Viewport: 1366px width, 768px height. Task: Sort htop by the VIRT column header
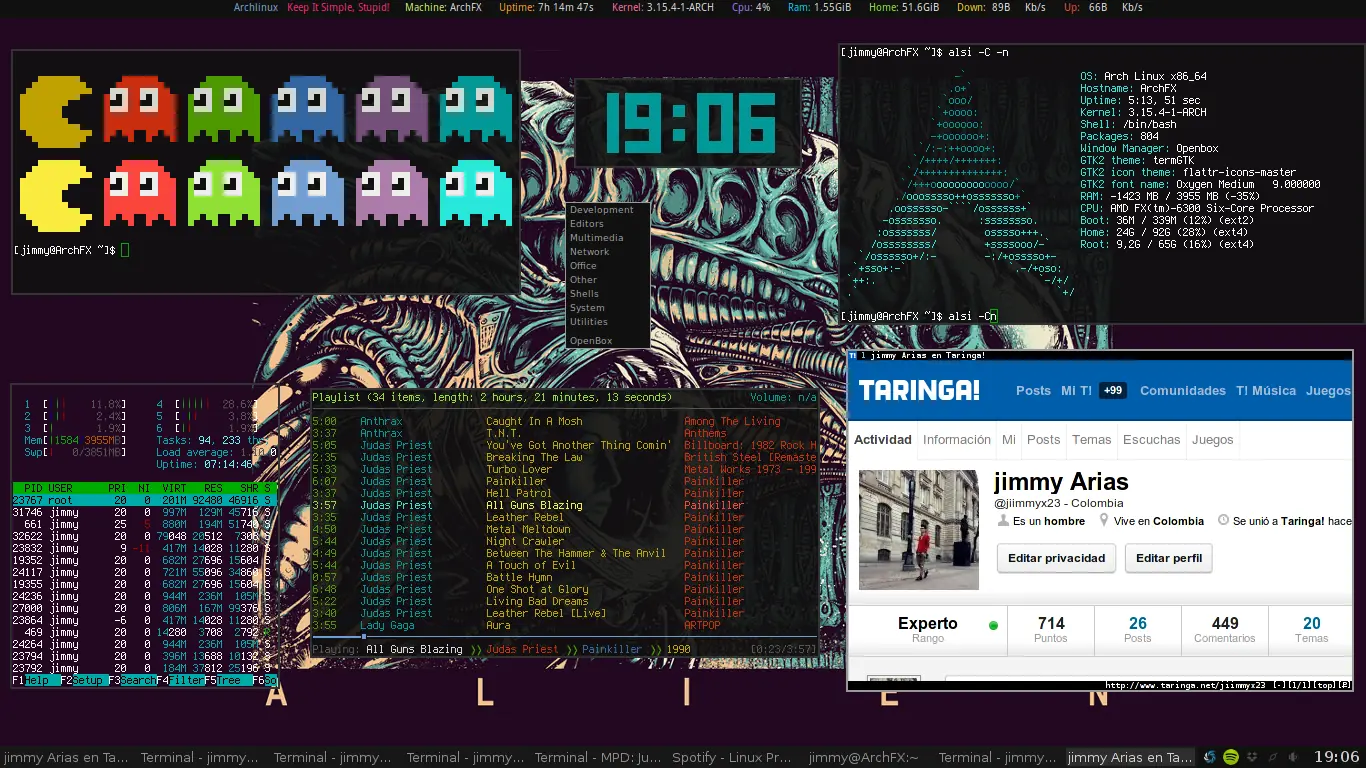point(175,488)
